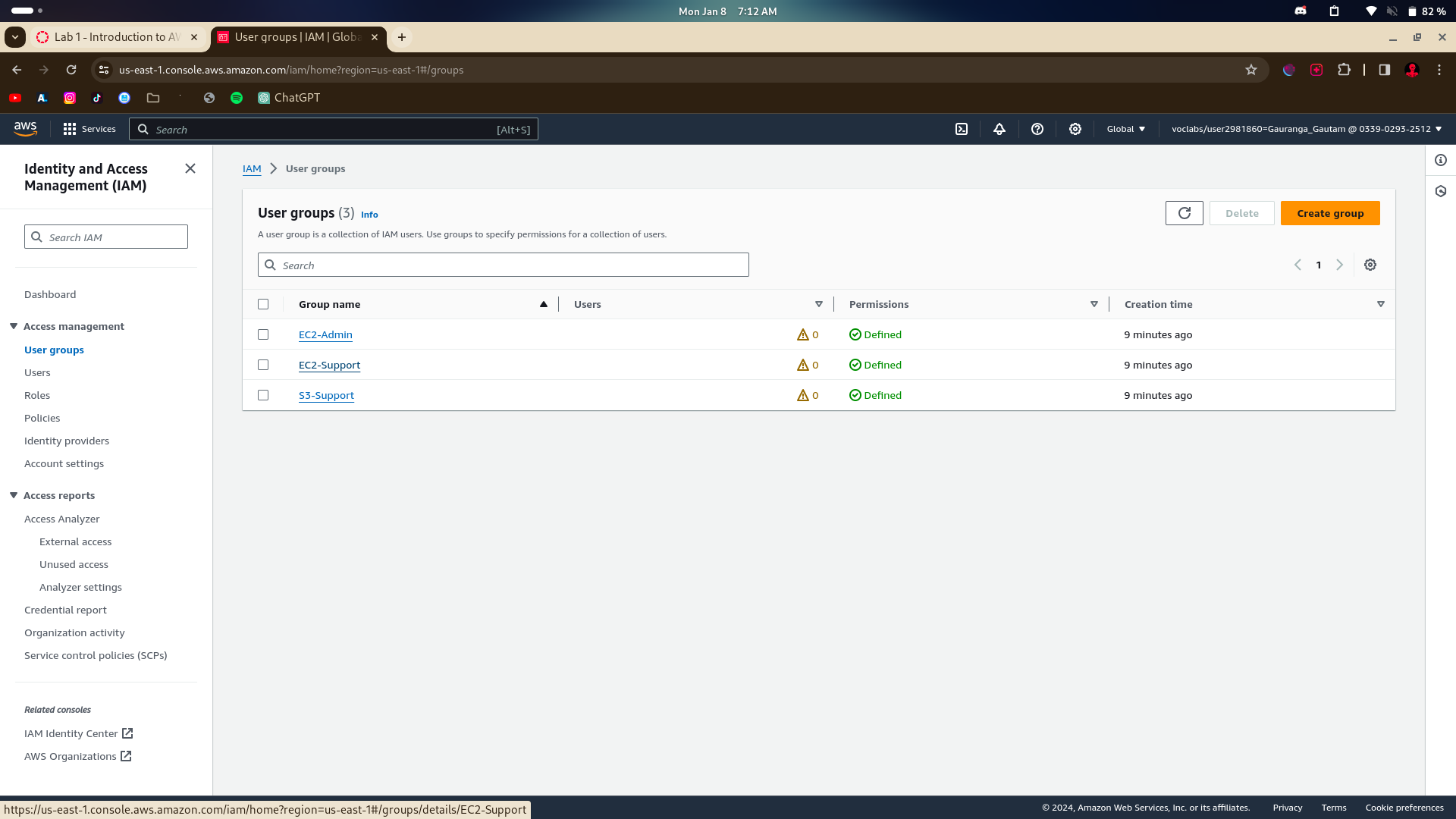Open the AWS Services grid menu

coord(89,130)
